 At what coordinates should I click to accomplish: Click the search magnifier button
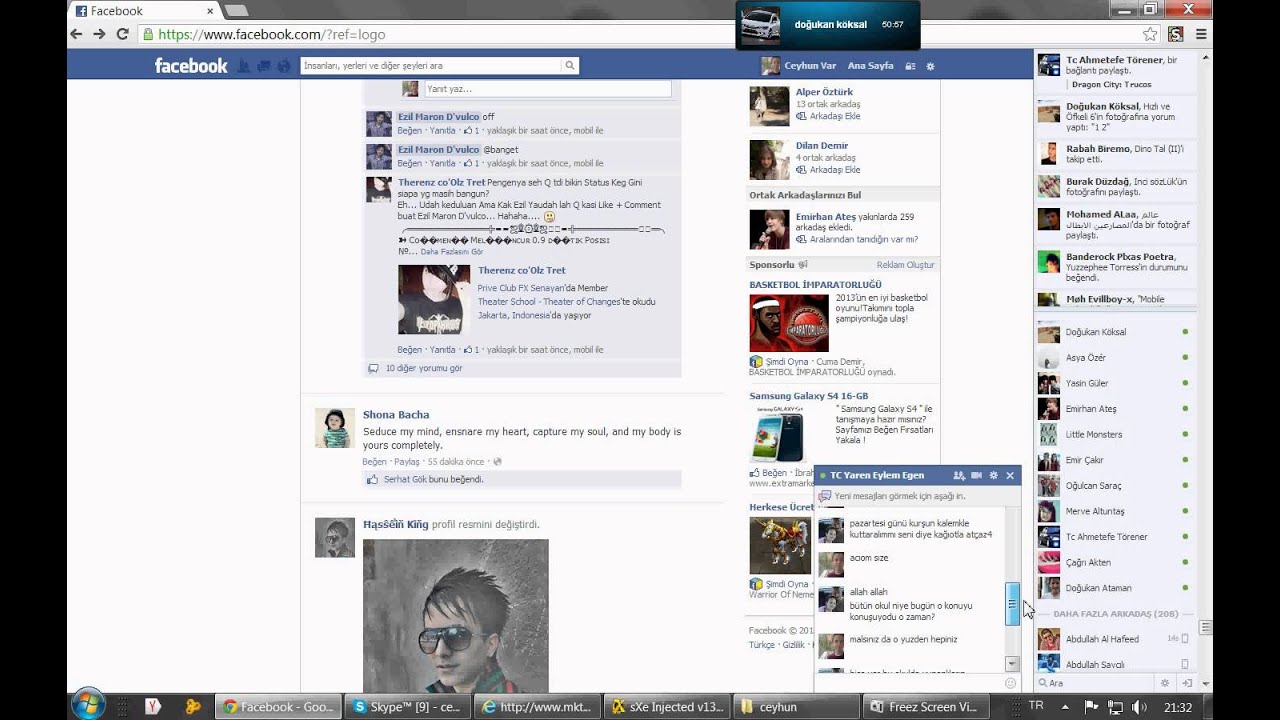pyautogui.click(x=570, y=66)
